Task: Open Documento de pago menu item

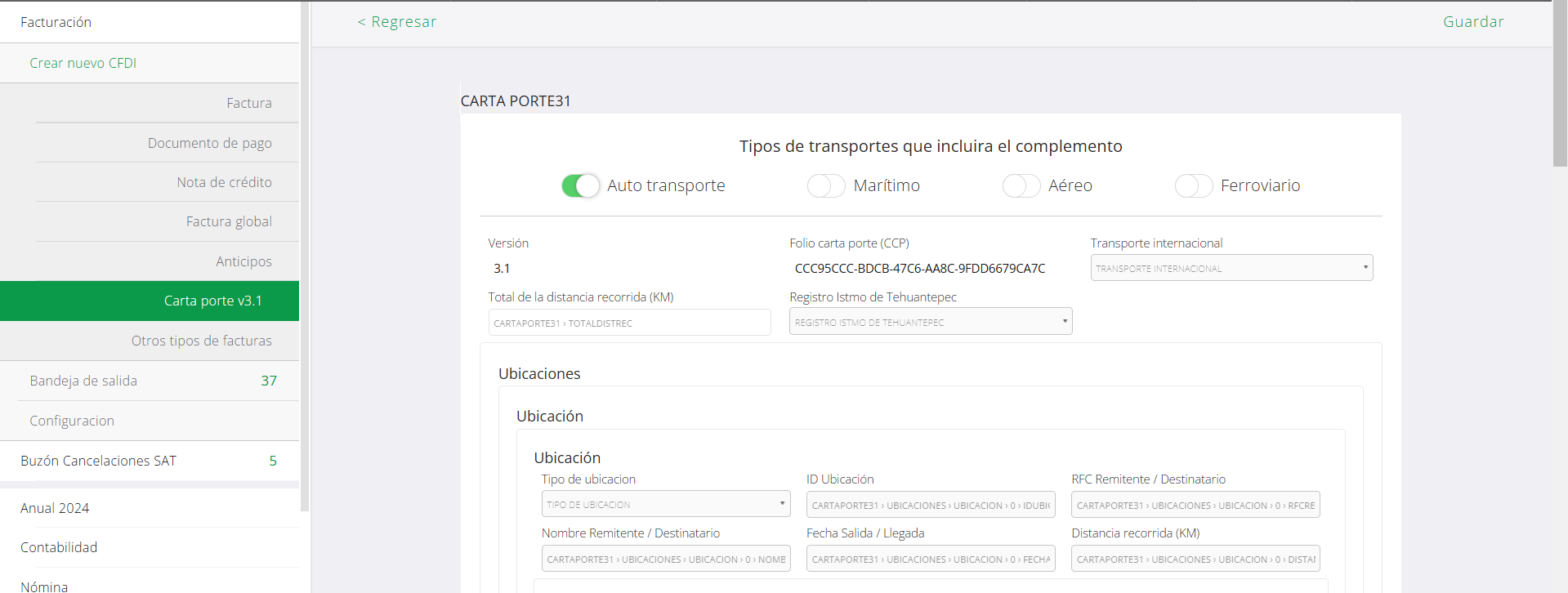Action: pos(209,143)
